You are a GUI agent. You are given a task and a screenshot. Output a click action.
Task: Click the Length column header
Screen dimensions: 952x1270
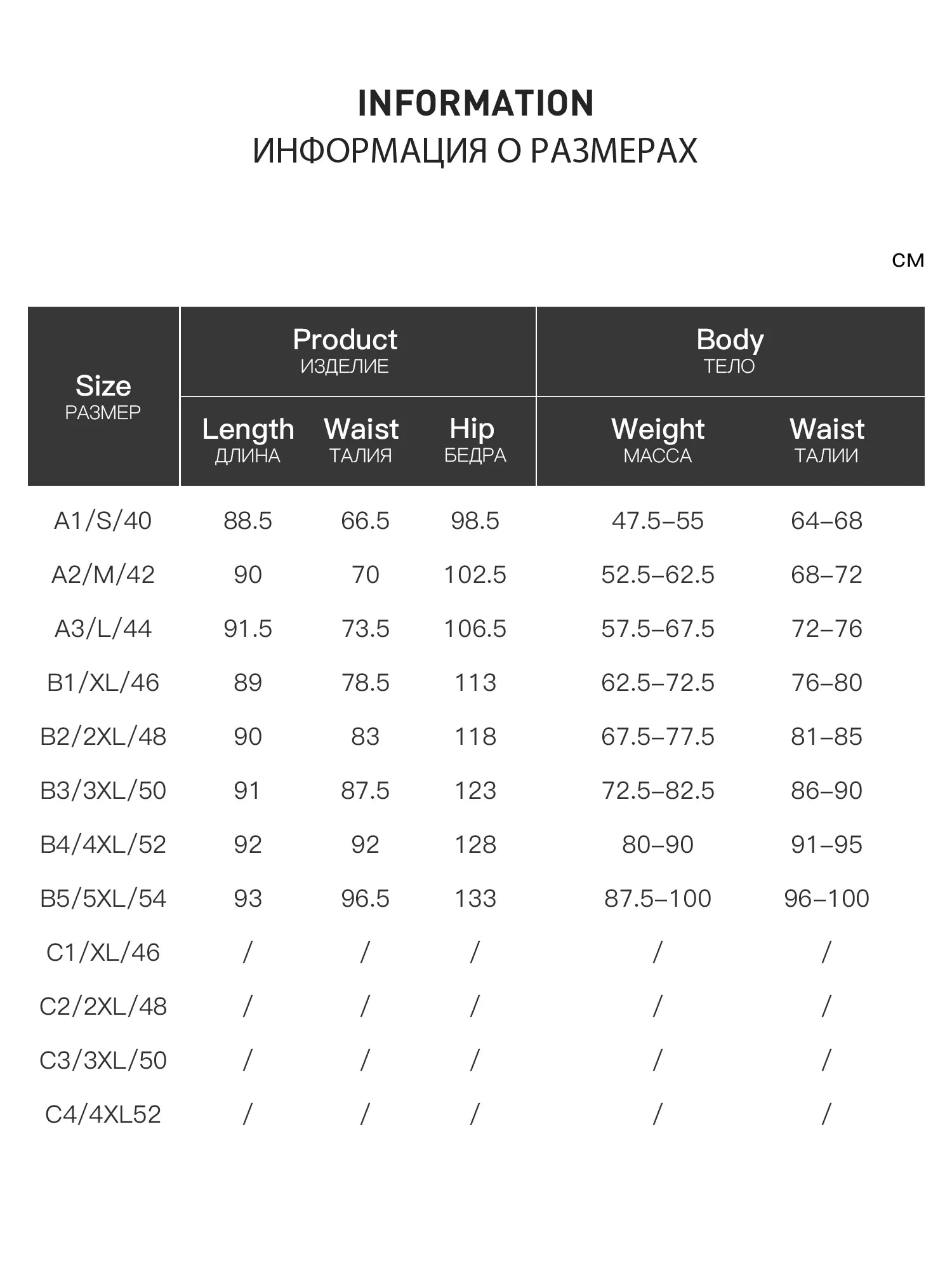click(248, 441)
